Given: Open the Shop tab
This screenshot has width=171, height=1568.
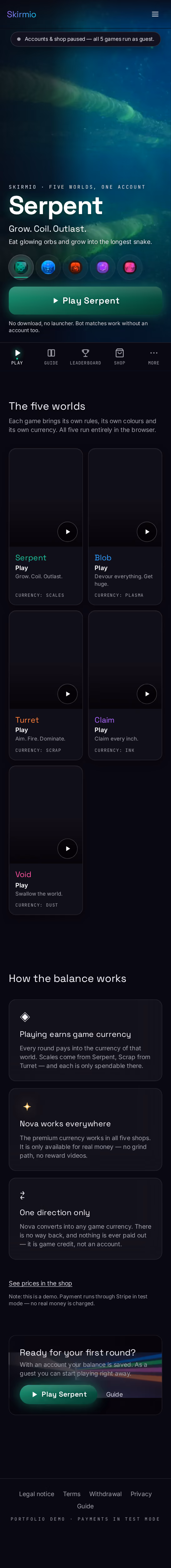Looking at the screenshot, I should (x=119, y=357).
